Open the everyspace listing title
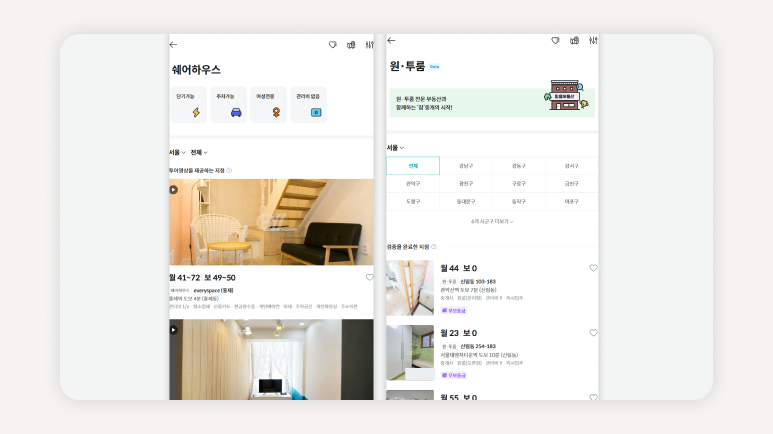 [x=213, y=290]
